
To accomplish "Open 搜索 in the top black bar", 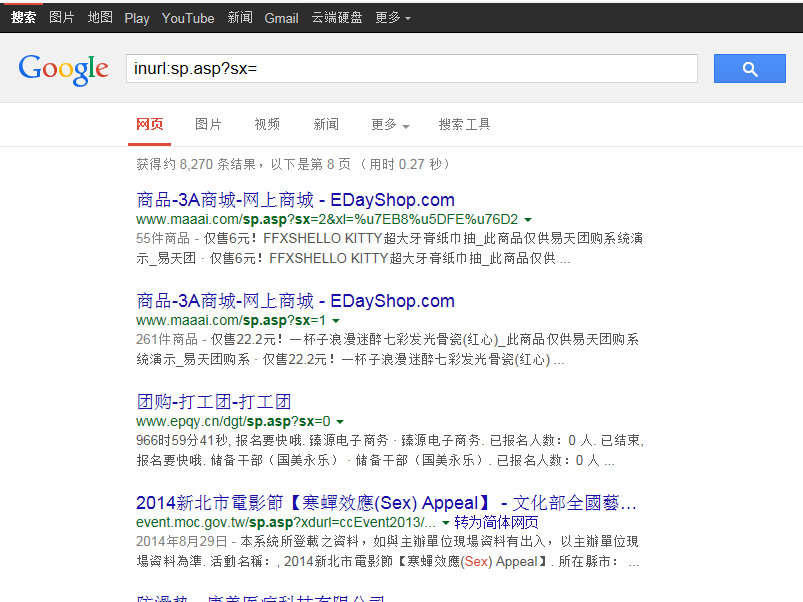I will (24, 17).
